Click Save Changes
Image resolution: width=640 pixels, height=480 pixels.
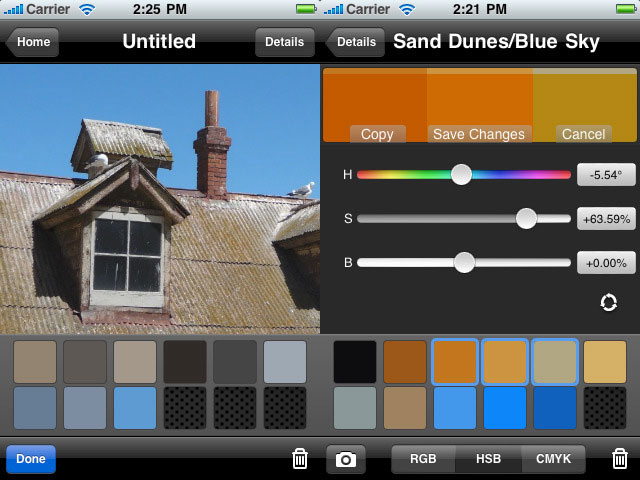[479, 134]
